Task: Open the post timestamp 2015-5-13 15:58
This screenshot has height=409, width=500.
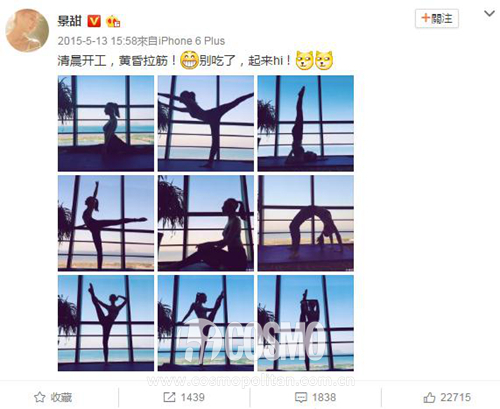Action: (97, 41)
